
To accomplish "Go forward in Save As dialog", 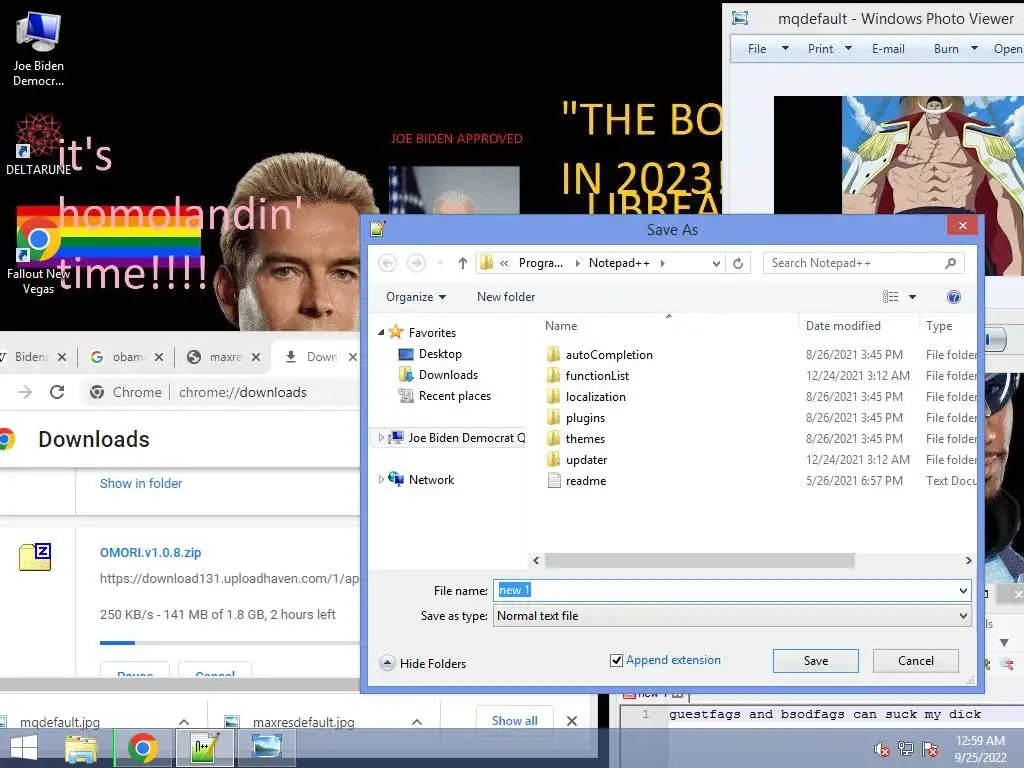I will point(416,263).
